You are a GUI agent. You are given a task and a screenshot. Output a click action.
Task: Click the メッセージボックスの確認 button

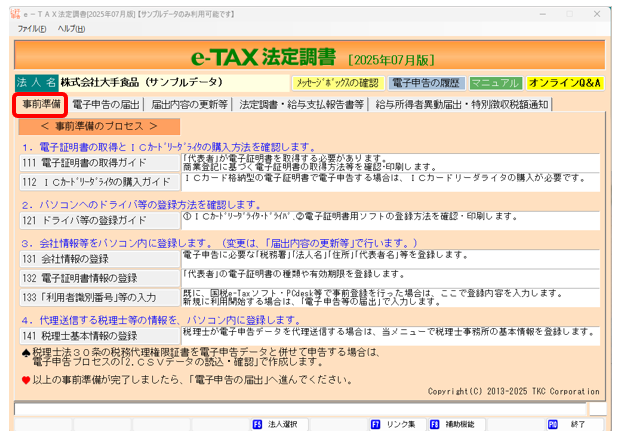point(337,83)
